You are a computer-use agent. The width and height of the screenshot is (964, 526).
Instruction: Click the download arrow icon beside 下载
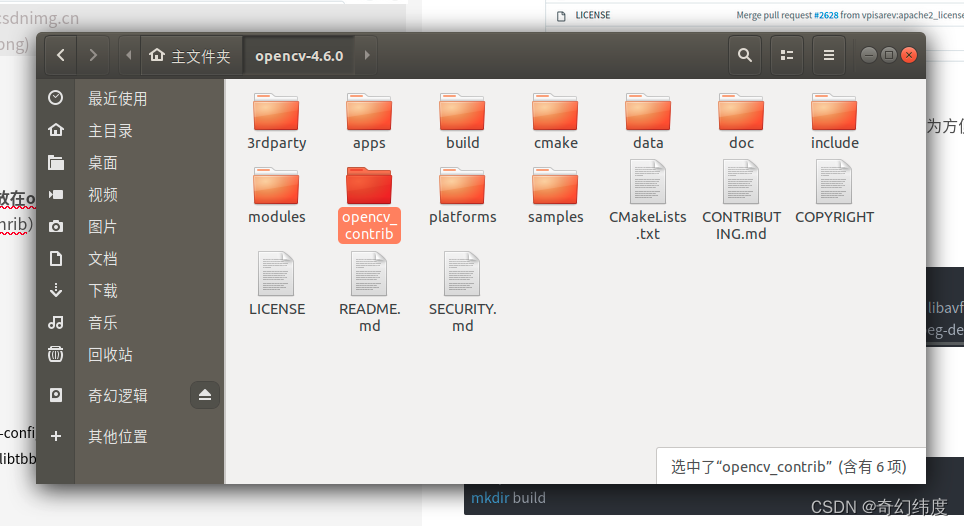(55, 290)
